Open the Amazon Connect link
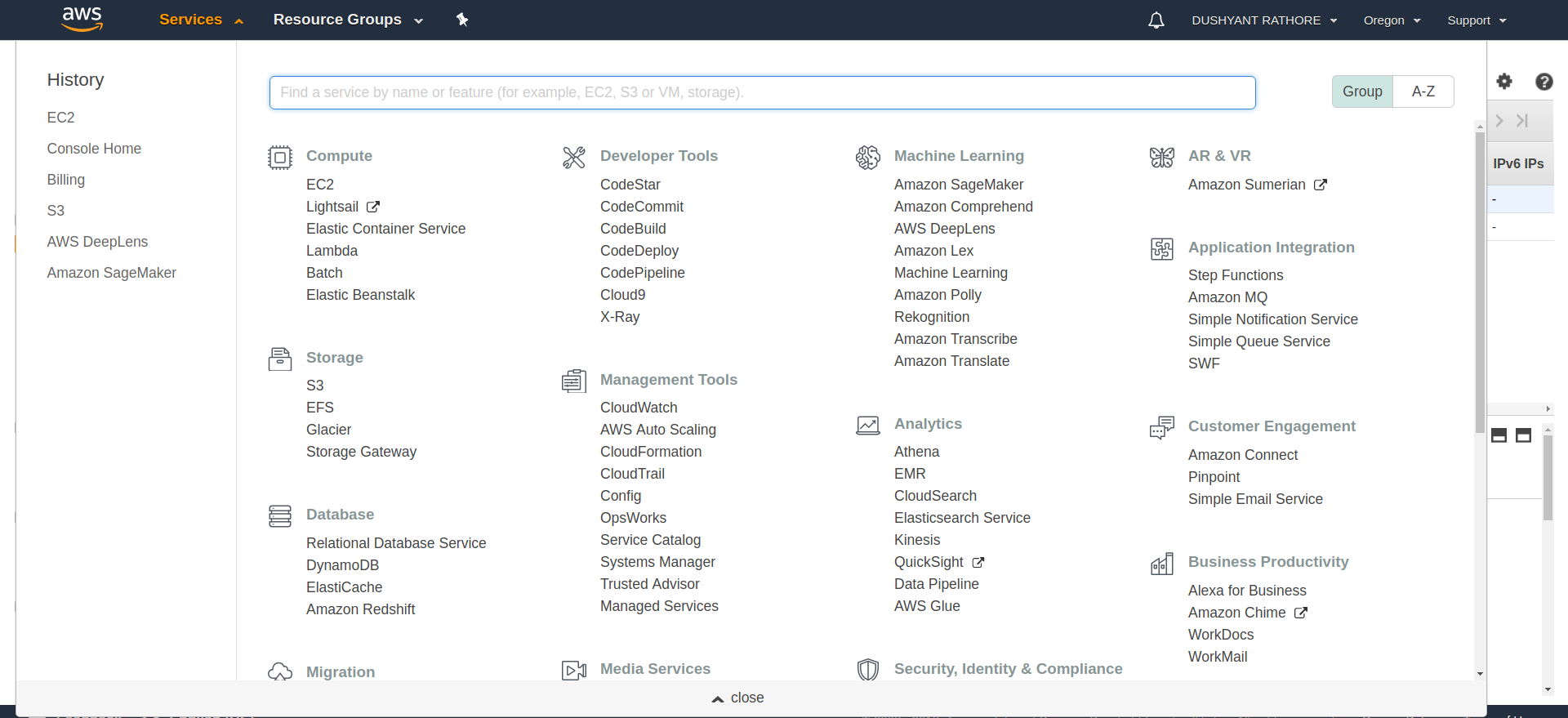 [x=1243, y=455]
